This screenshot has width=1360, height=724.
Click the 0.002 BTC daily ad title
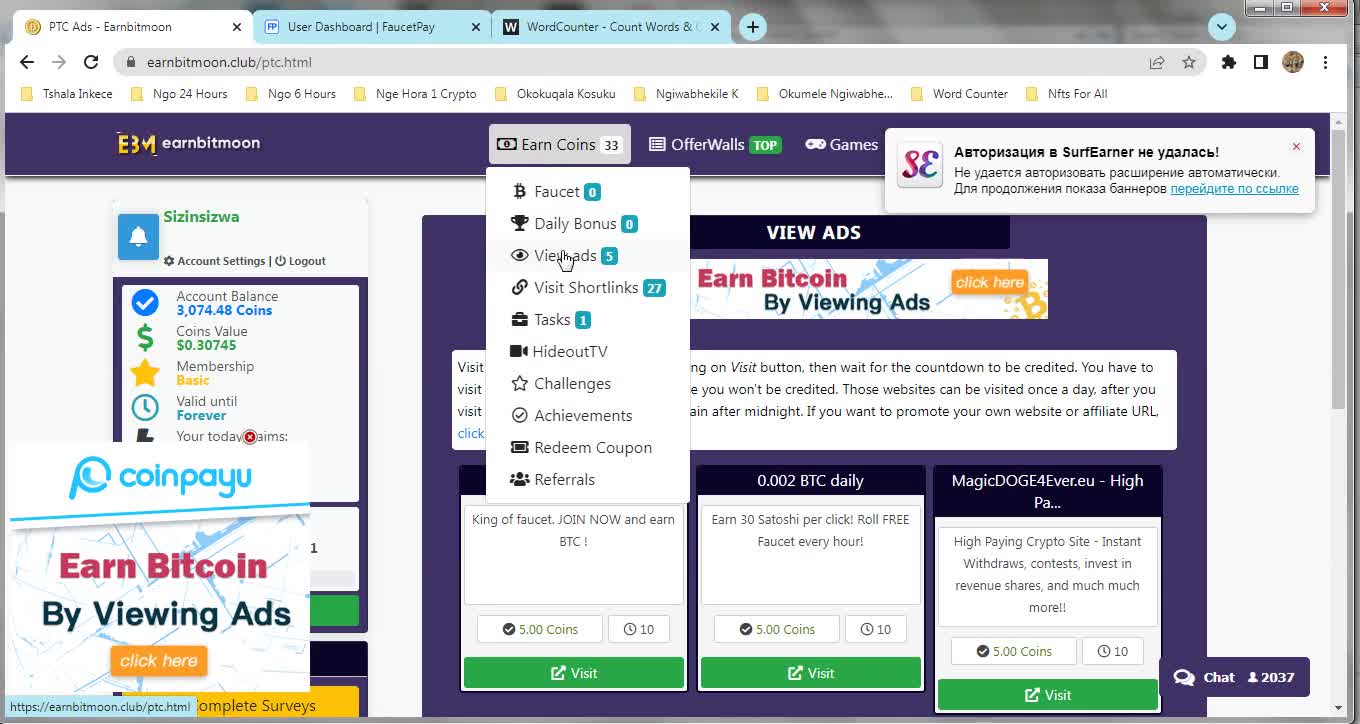point(810,481)
